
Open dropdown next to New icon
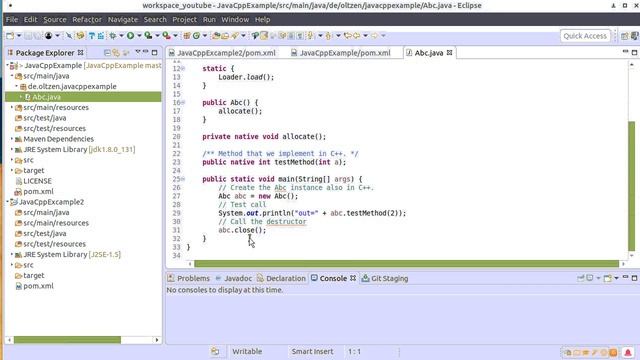point(19,36)
